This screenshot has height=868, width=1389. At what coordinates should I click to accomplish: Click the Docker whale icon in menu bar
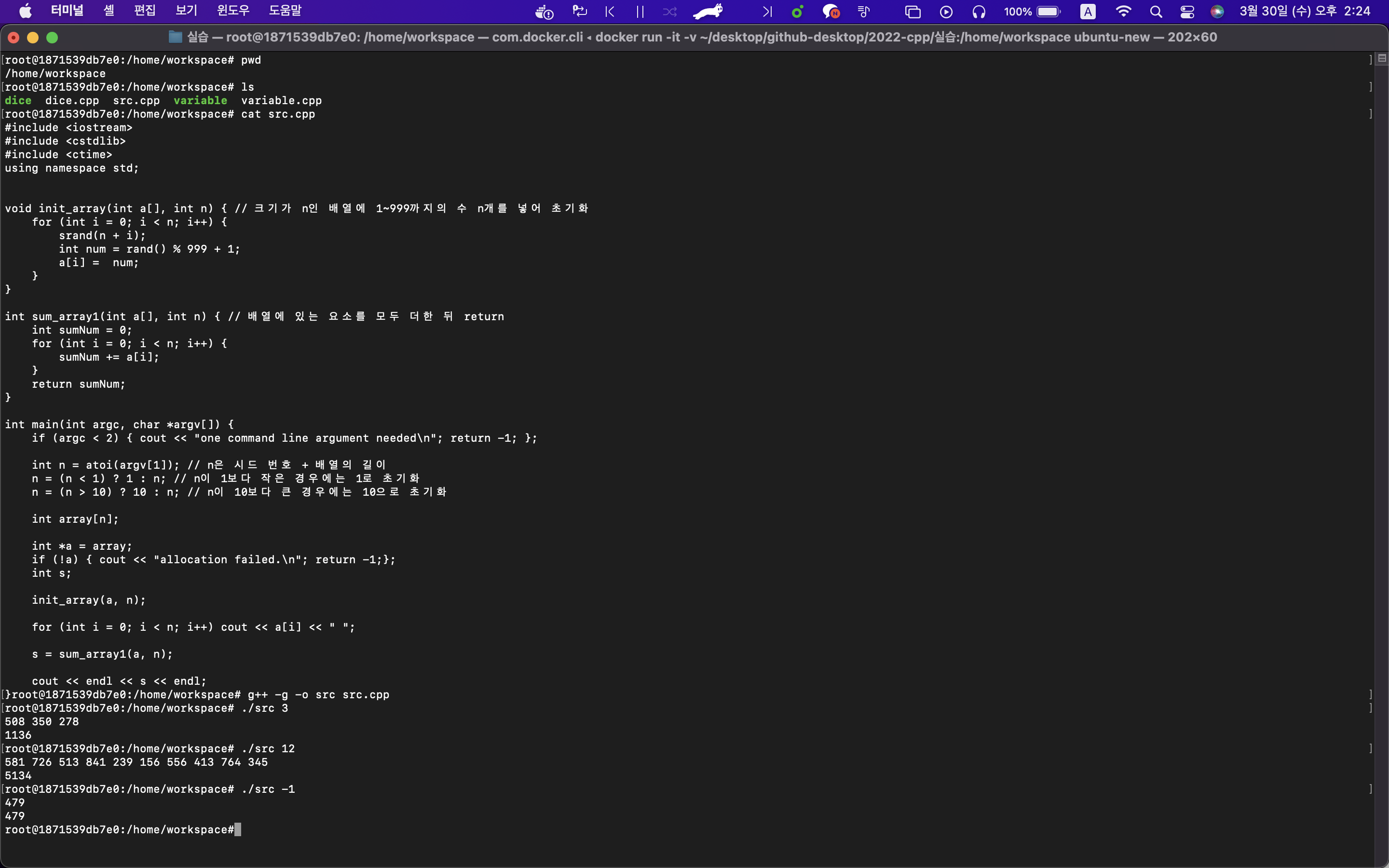[x=543, y=12]
